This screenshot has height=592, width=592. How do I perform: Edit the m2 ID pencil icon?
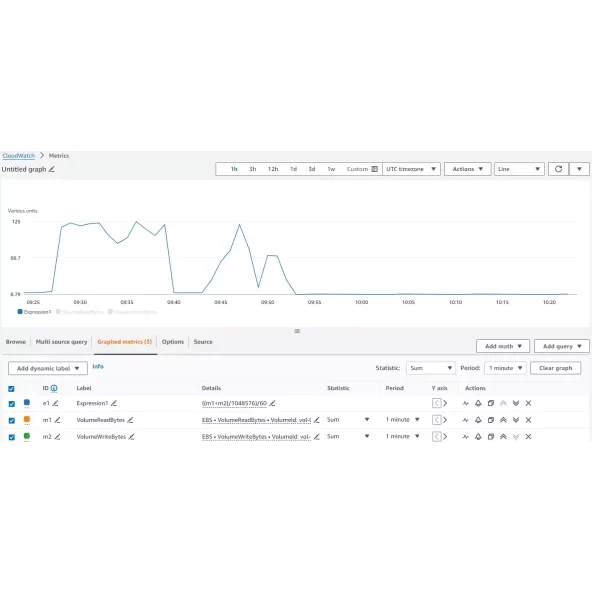[57, 436]
